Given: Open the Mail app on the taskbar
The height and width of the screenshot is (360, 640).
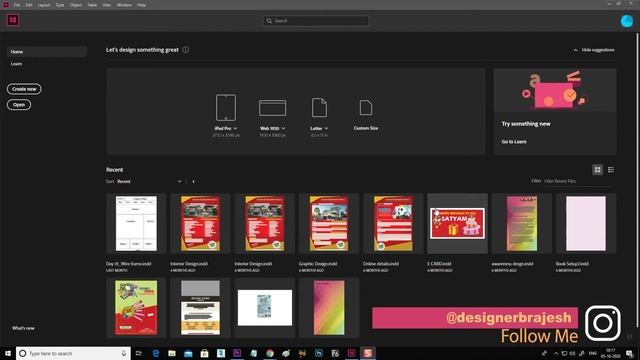Looking at the screenshot, I should (x=188, y=353).
